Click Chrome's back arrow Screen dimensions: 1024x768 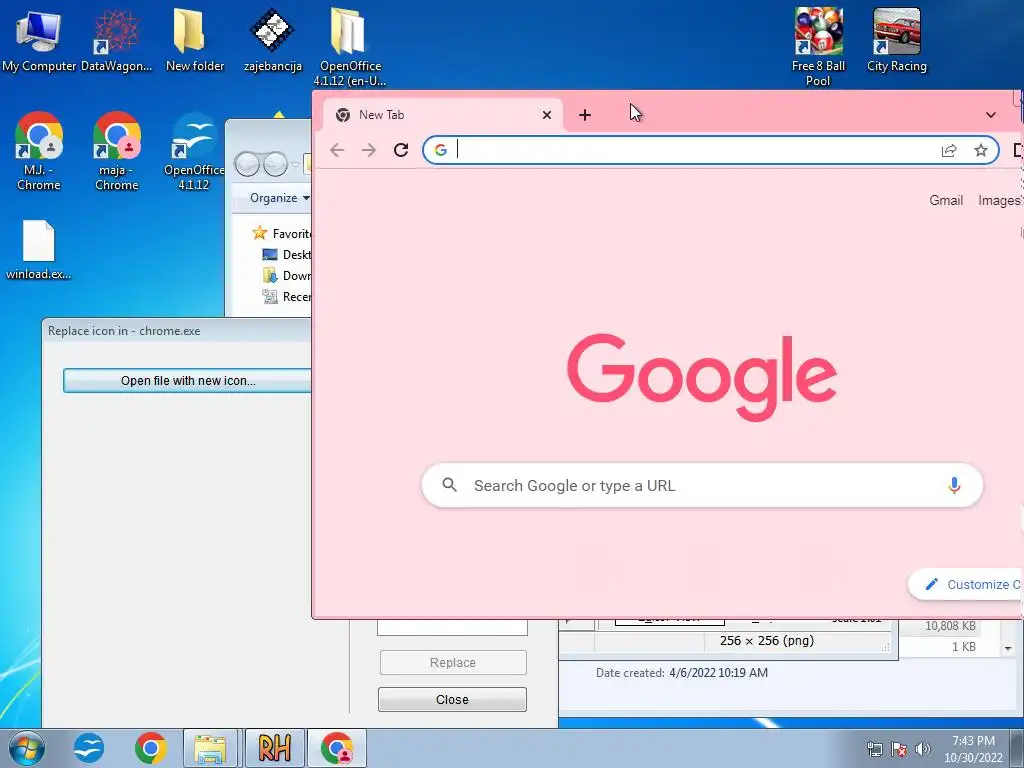pos(337,150)
